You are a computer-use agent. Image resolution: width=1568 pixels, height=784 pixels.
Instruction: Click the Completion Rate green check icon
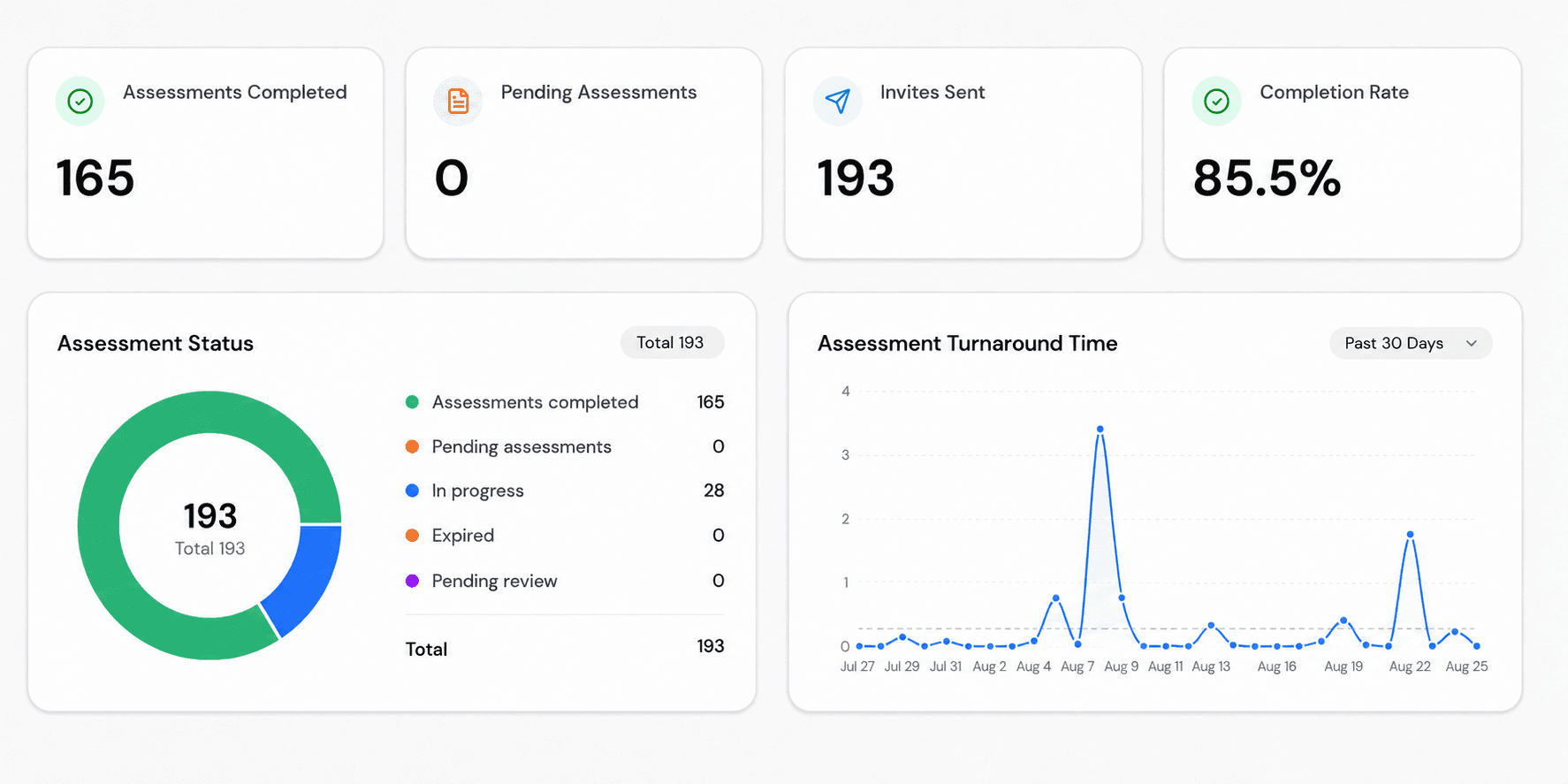tap(1216, 102)
